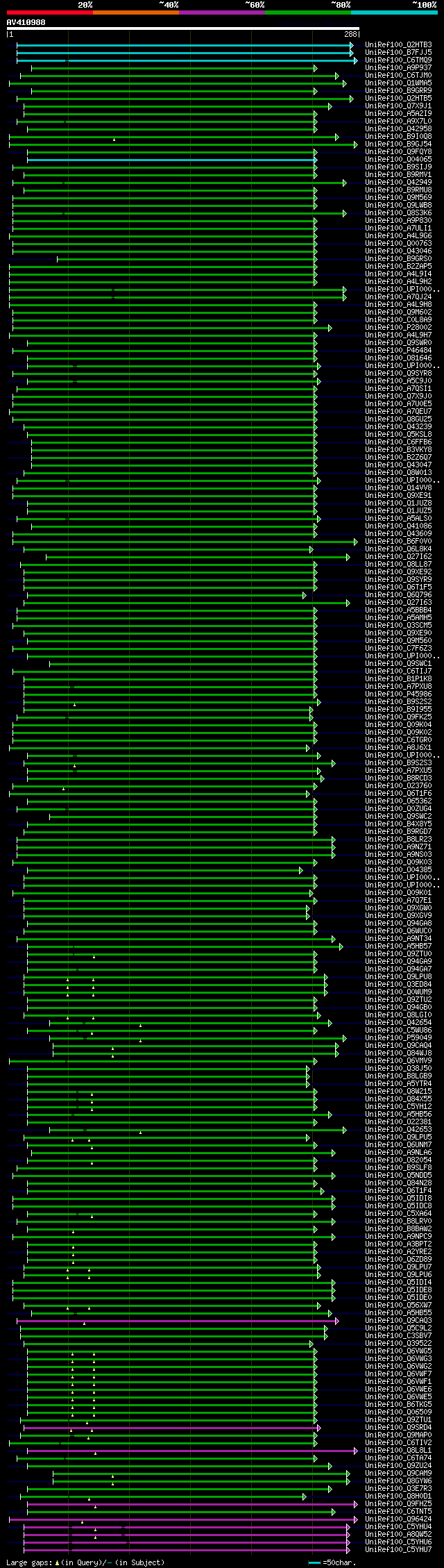The height and width of the screenshot is (1568, 444).
Task: Select UniRef100_Q42958 entry
Action: (398, 129)
